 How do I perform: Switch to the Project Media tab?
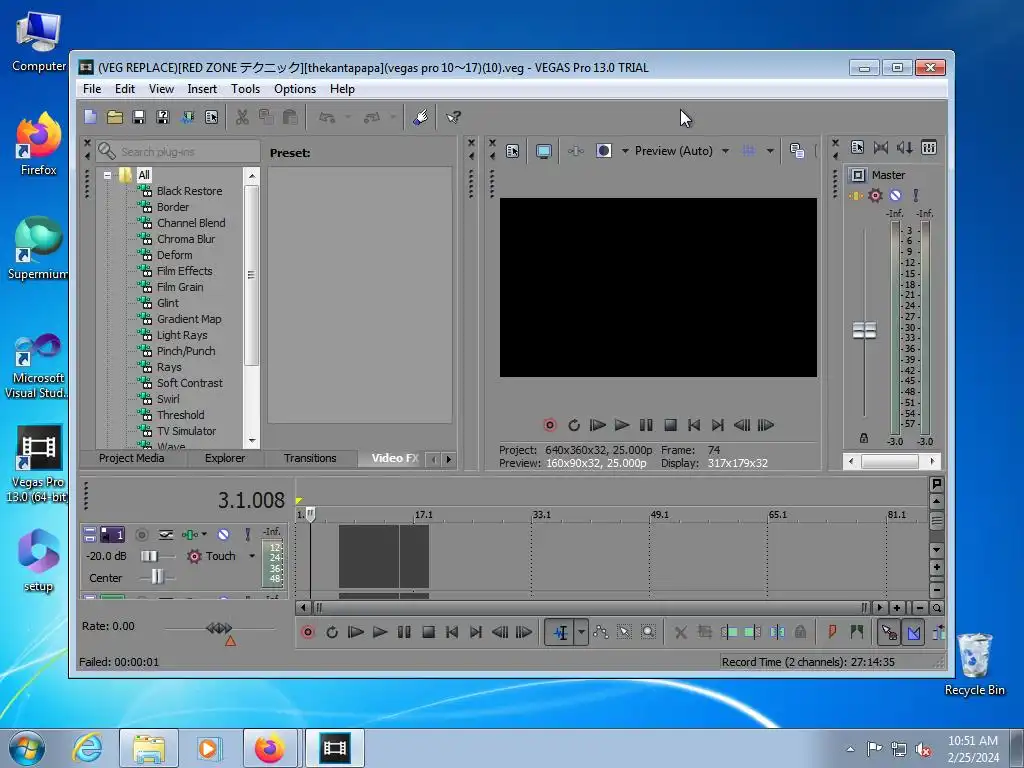tap(132, 458)
